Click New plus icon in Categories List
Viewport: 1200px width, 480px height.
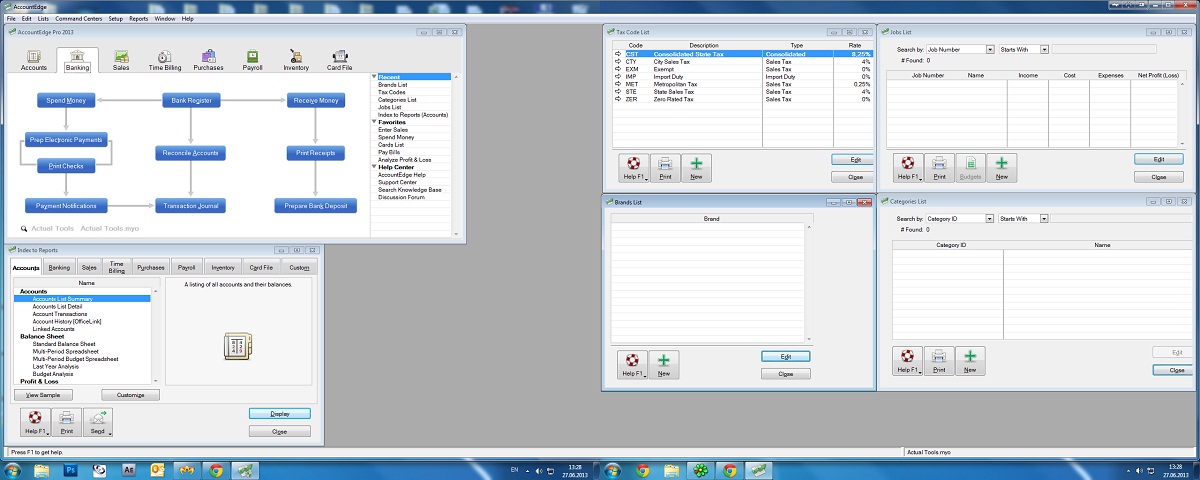coord(970,361)
